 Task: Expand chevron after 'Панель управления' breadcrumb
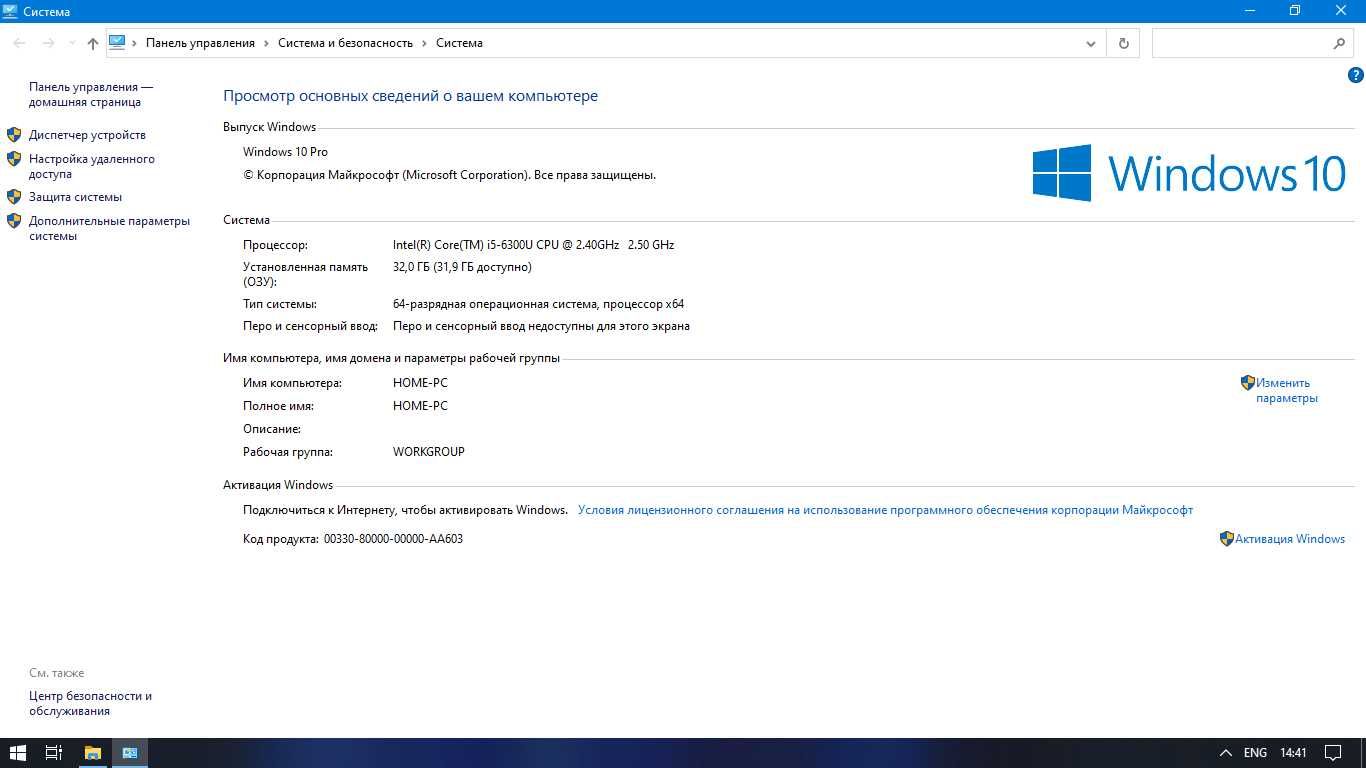pos(266,43)
